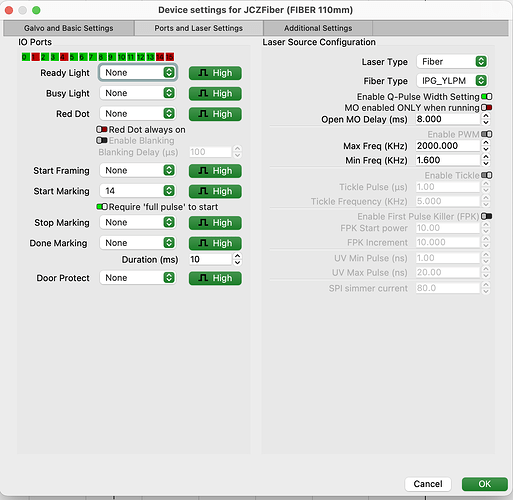Toggle Busy Light High polarity button
The image size is (513, 500).
215,94
